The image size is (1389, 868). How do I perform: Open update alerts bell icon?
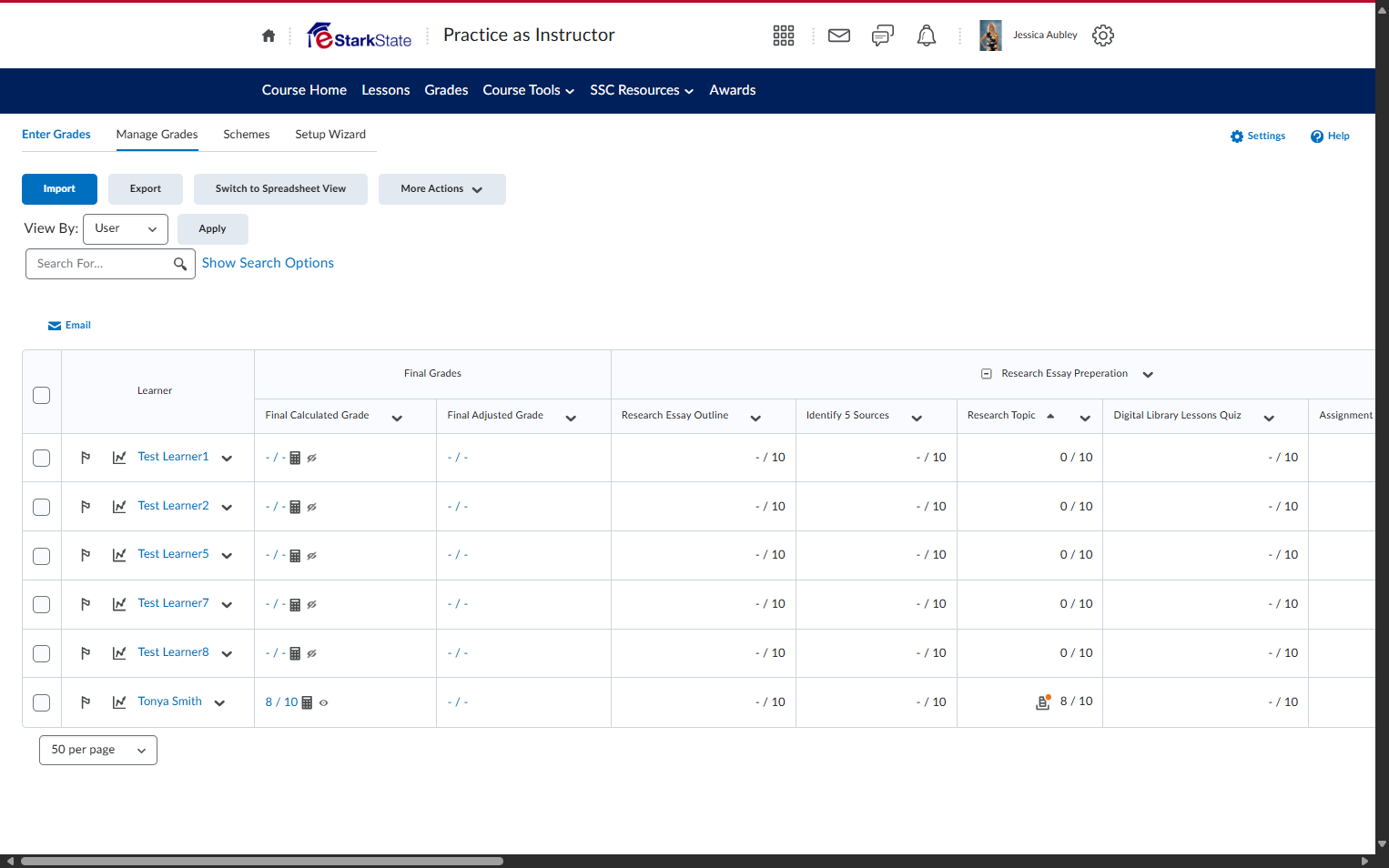[927, 35]
